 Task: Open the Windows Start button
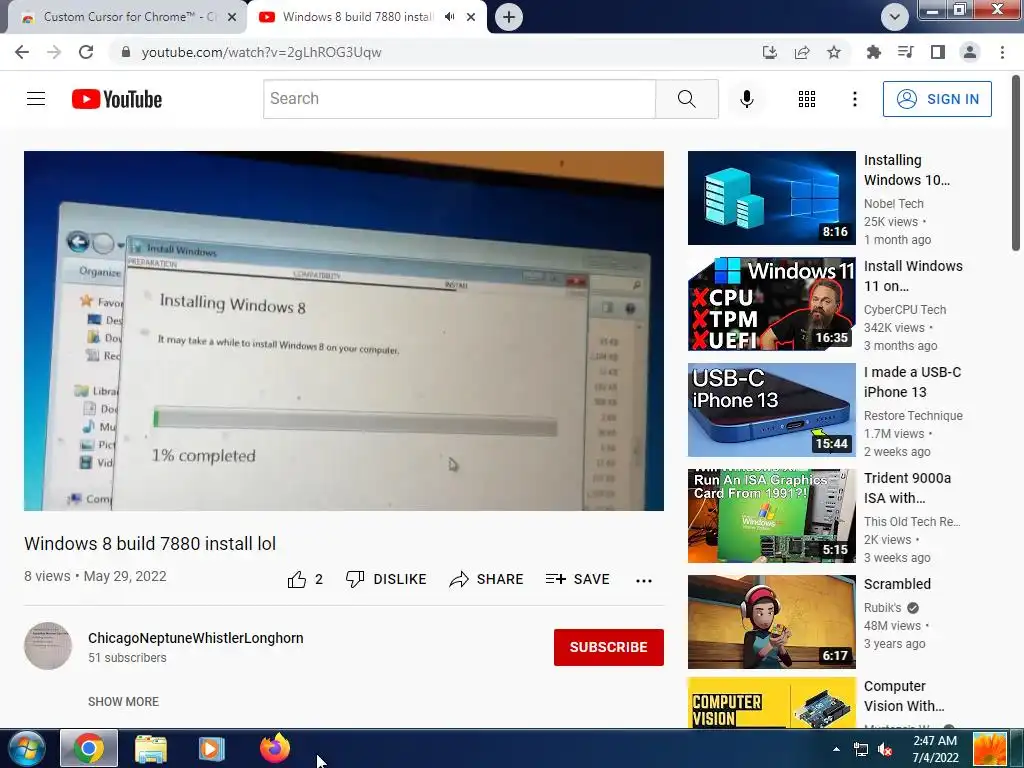(x=27, y=748)
